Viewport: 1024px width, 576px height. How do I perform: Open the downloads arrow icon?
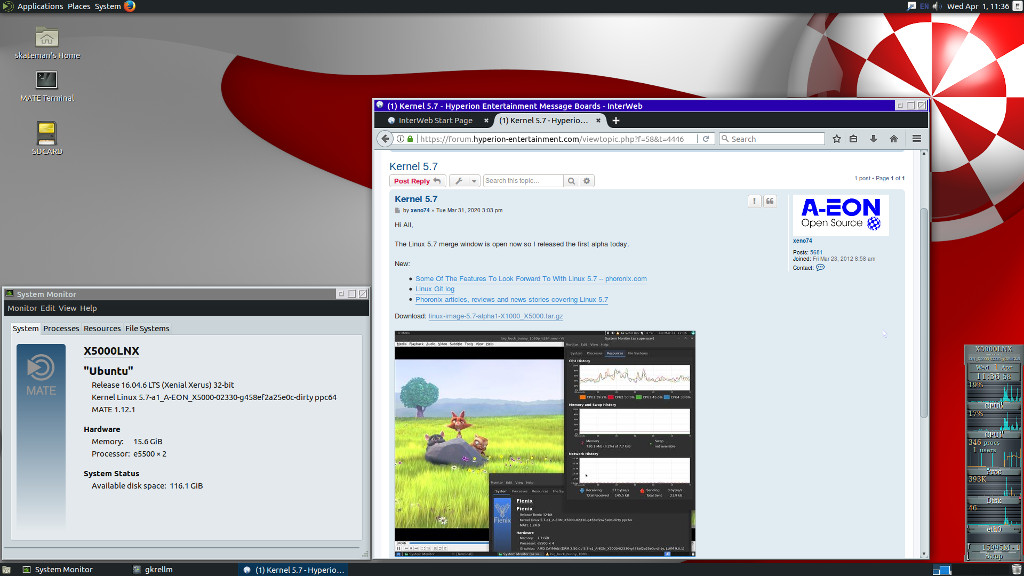pos(873,138)
